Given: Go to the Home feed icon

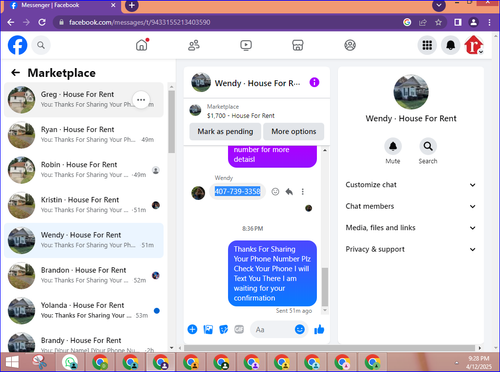Looking at the screenshot, I should (142, 45).
